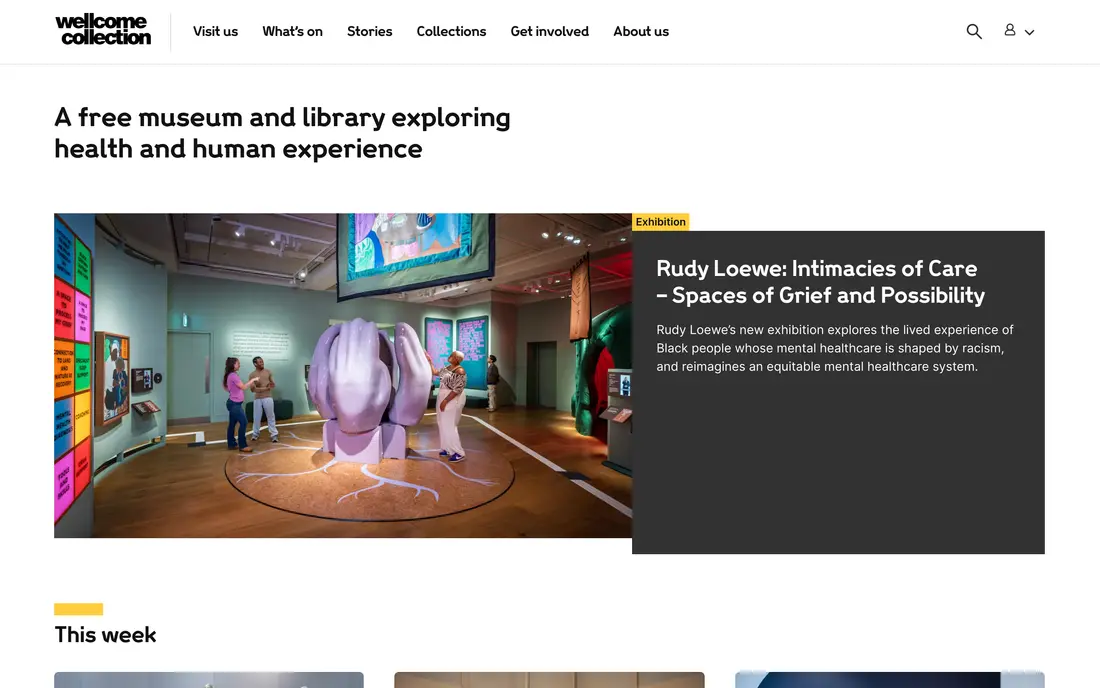Select Get involved in navigation
The height and width of the screenshot is (688, 1100).
pos(550,32)
